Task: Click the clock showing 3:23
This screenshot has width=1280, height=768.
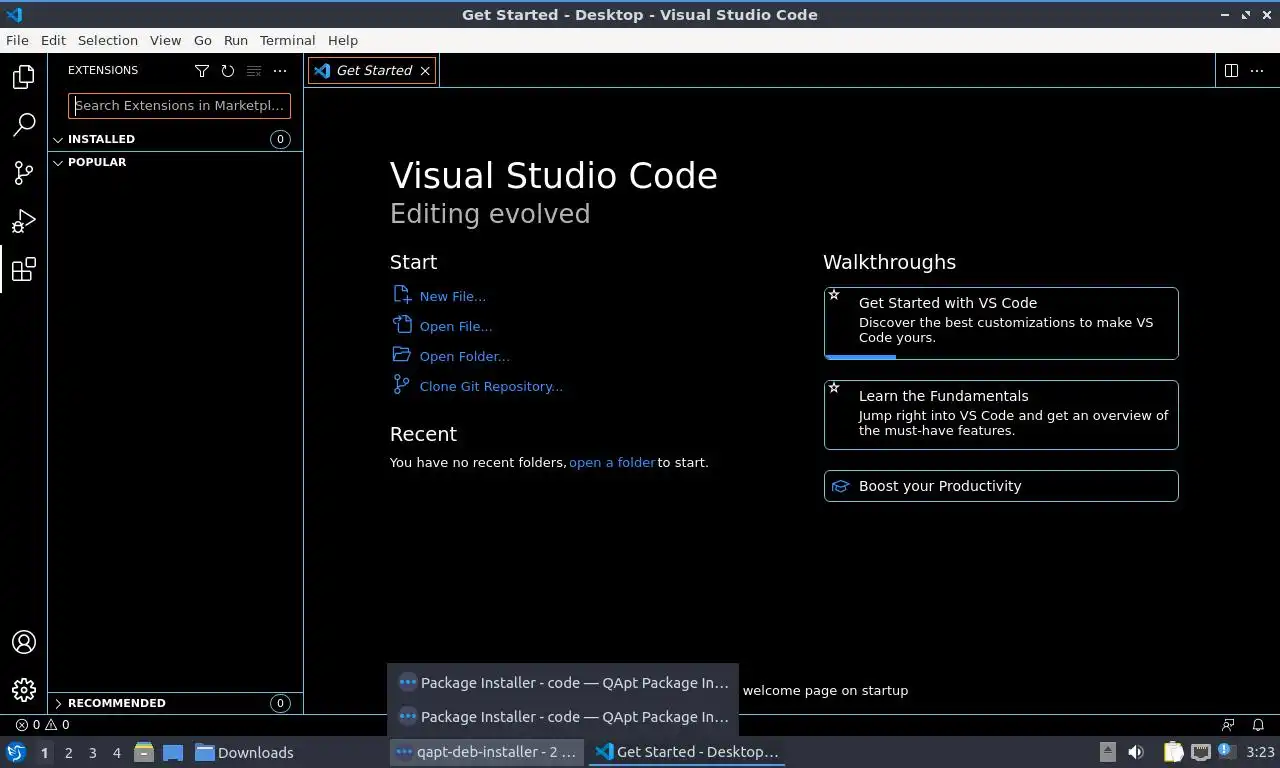Action: 1260,752
